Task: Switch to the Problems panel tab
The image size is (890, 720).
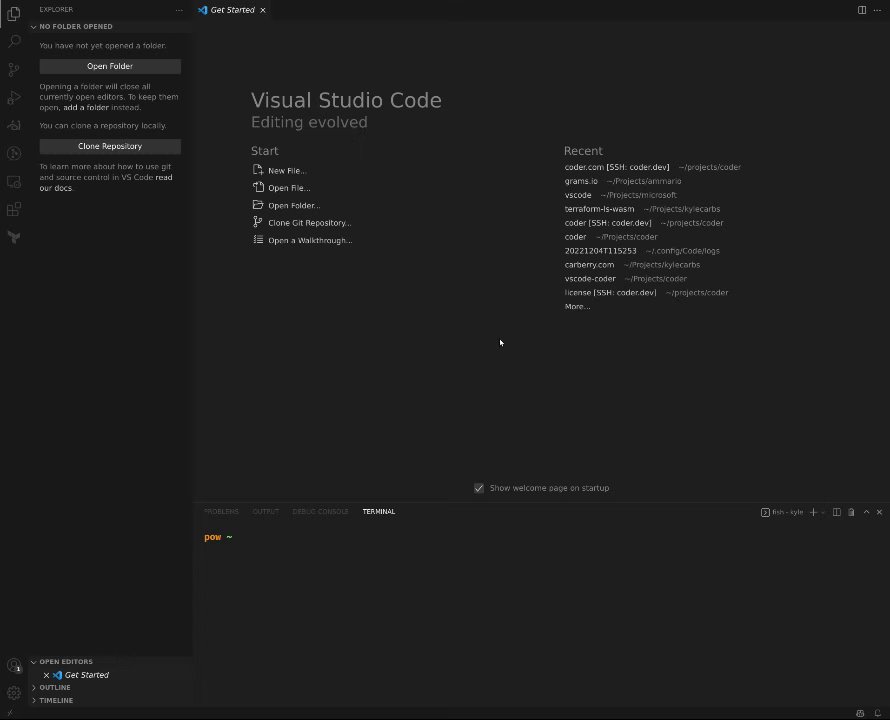Action: (x=221, y=512)
